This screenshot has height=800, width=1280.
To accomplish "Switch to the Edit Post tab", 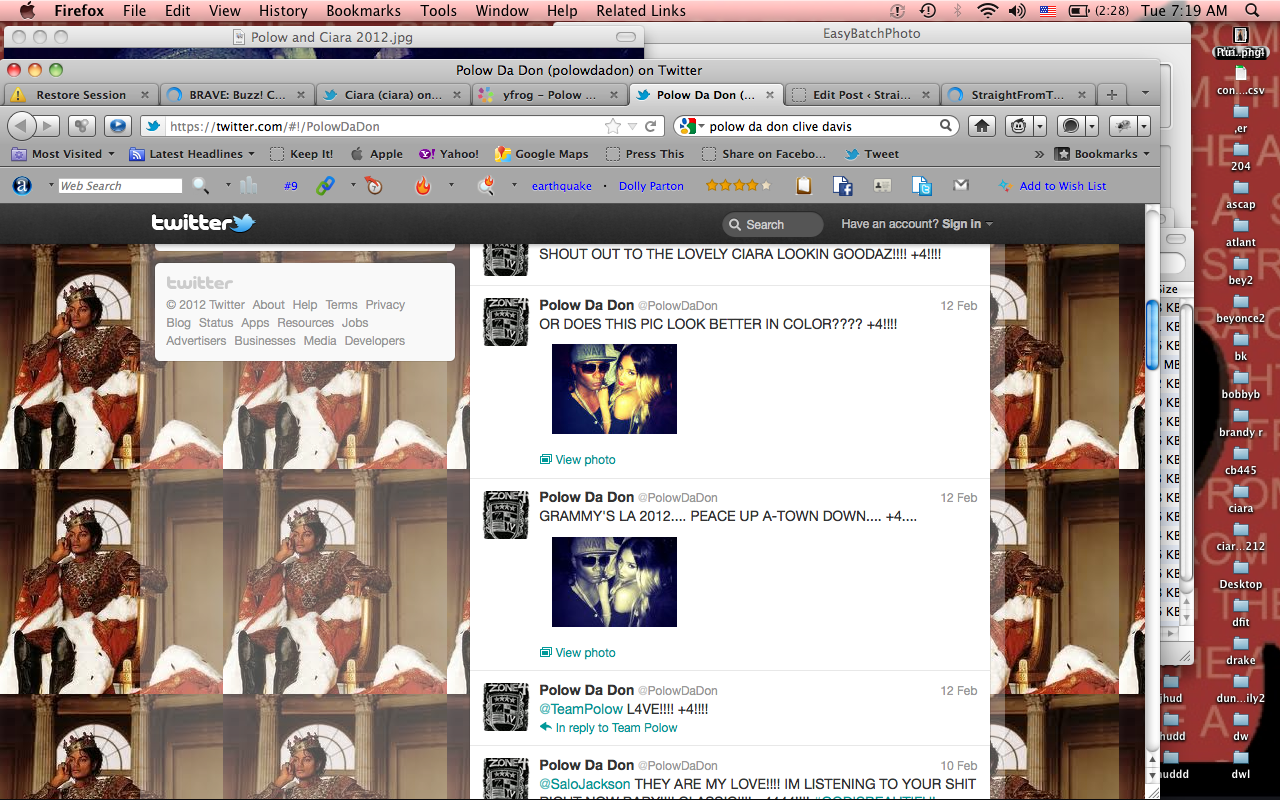I will (859, 95).
